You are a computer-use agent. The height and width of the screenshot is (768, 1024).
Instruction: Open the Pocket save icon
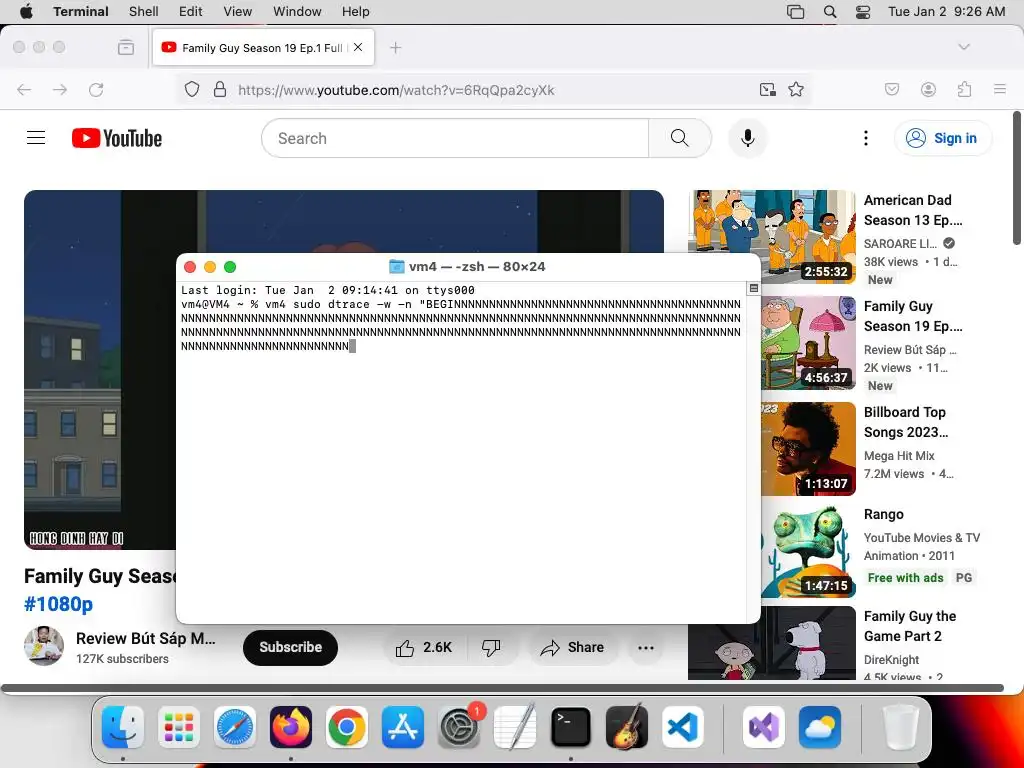tap(892, 89)
